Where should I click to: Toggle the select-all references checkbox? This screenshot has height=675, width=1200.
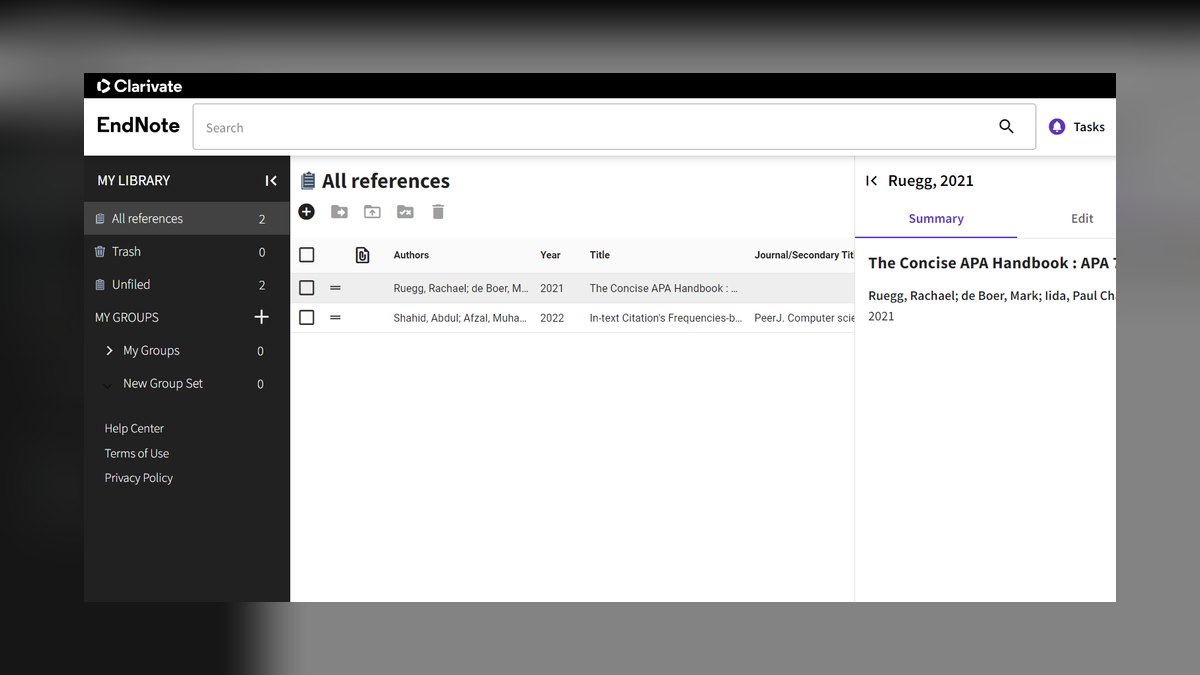coord(307,255)
